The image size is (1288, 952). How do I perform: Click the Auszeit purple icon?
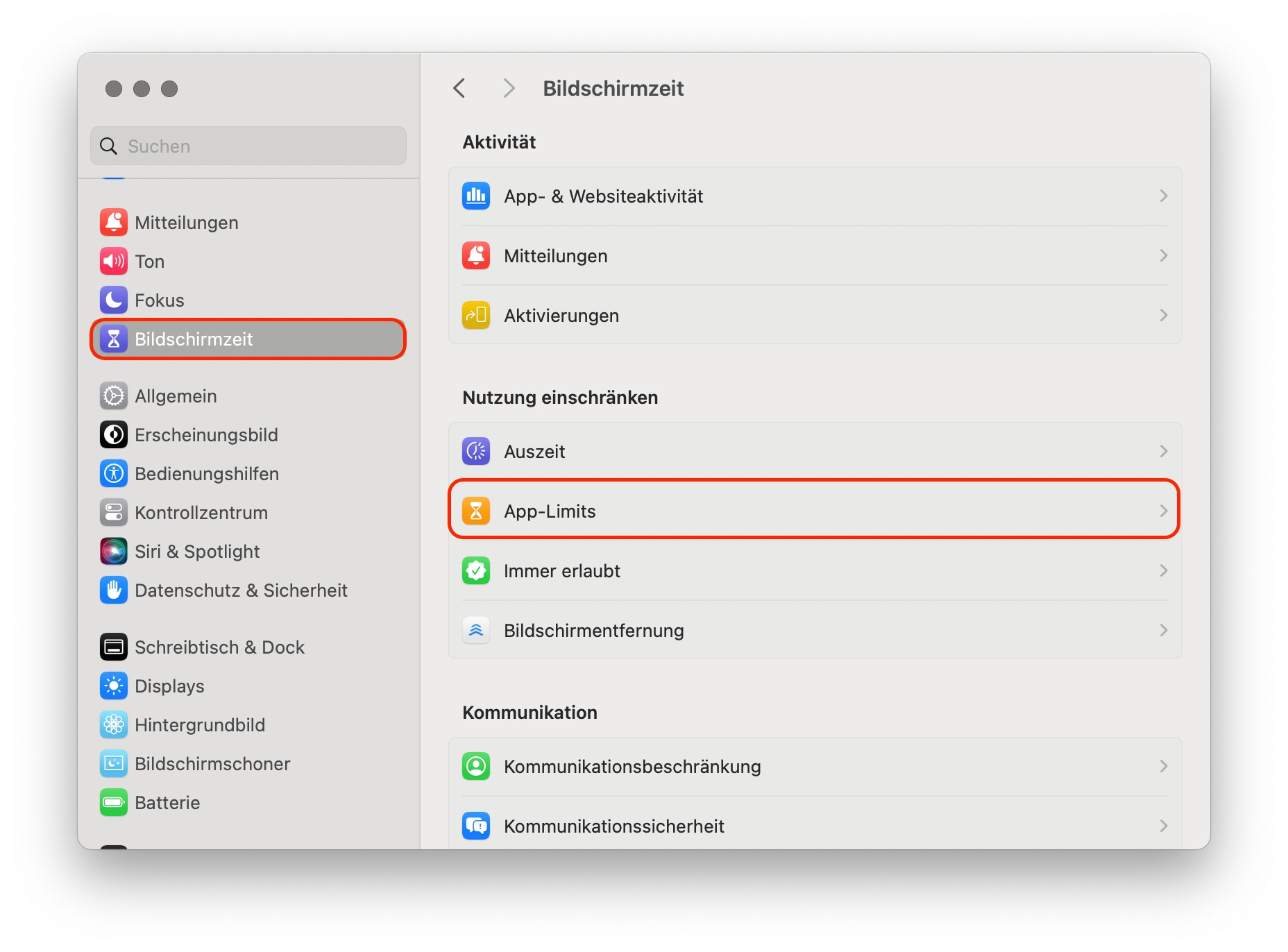(476, 452)
